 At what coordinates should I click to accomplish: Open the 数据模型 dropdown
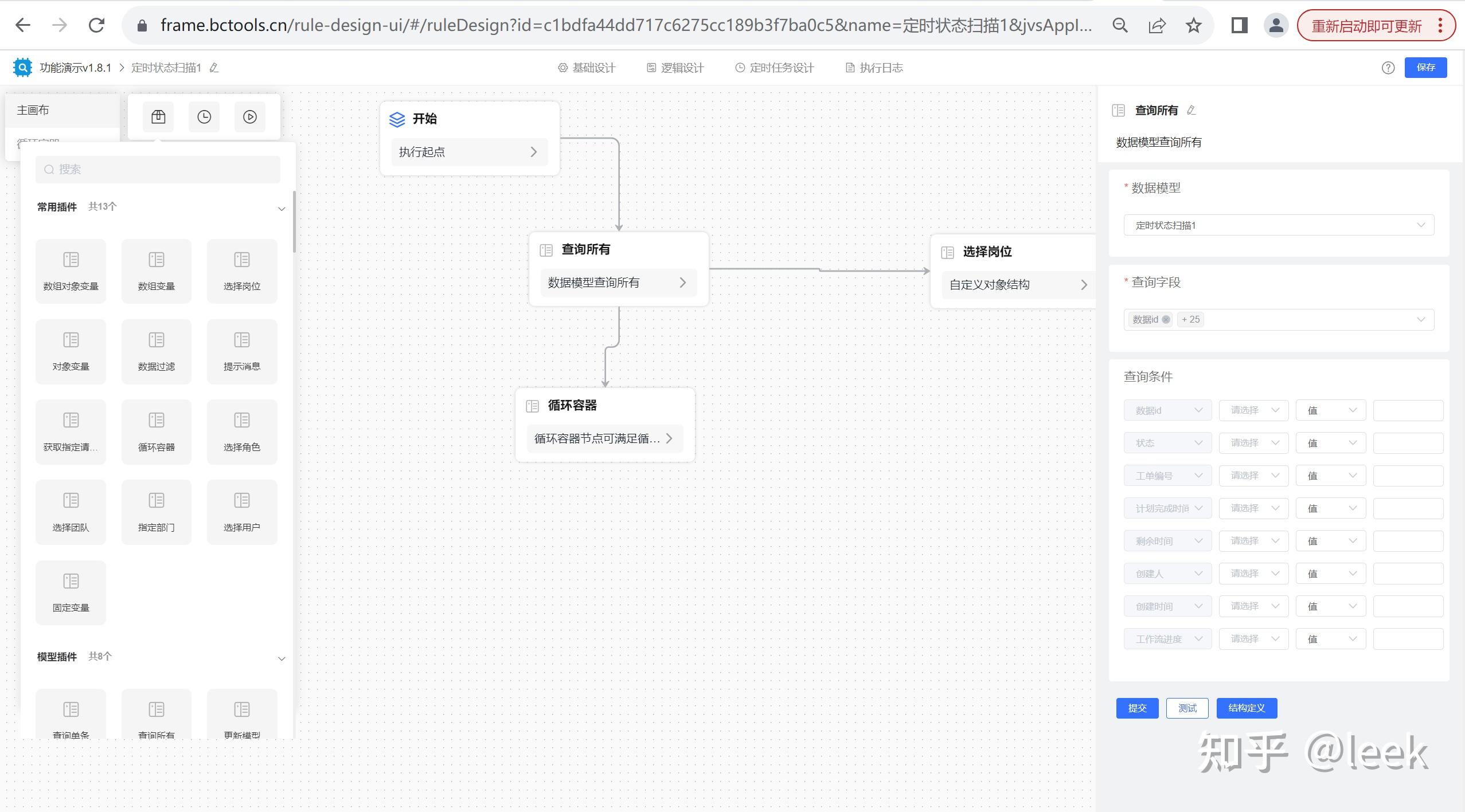1279,225
